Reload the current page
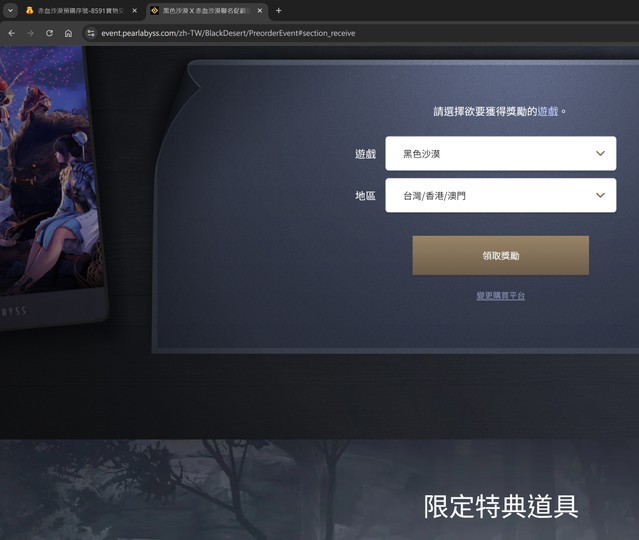Screen dimensions: 639x540 click(49, 33)
